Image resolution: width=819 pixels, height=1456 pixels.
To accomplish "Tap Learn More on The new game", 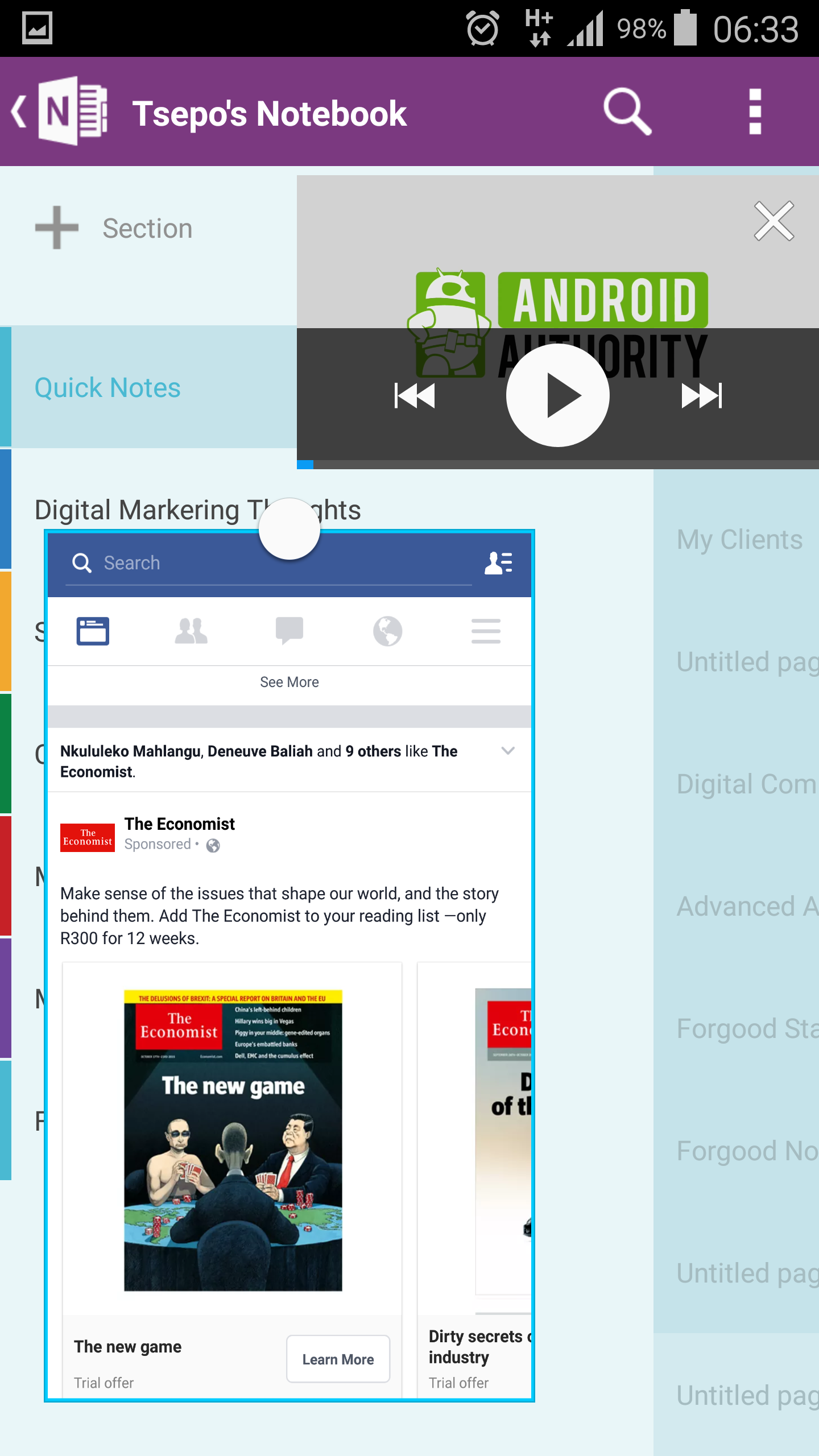I will [338, 1359].
